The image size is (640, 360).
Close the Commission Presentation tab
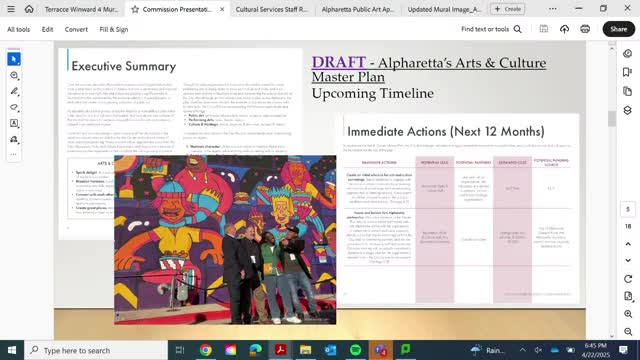pyautogui.click(x=222, y=9)
